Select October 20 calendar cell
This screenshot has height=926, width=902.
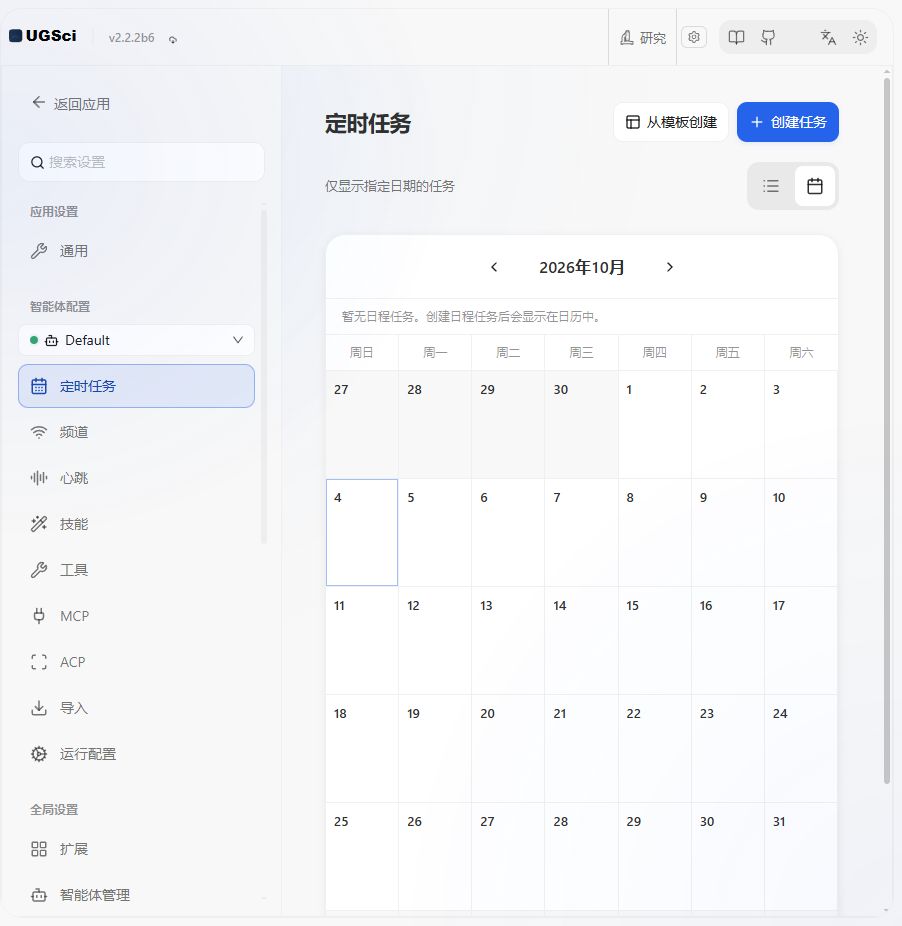coord(508,748)
